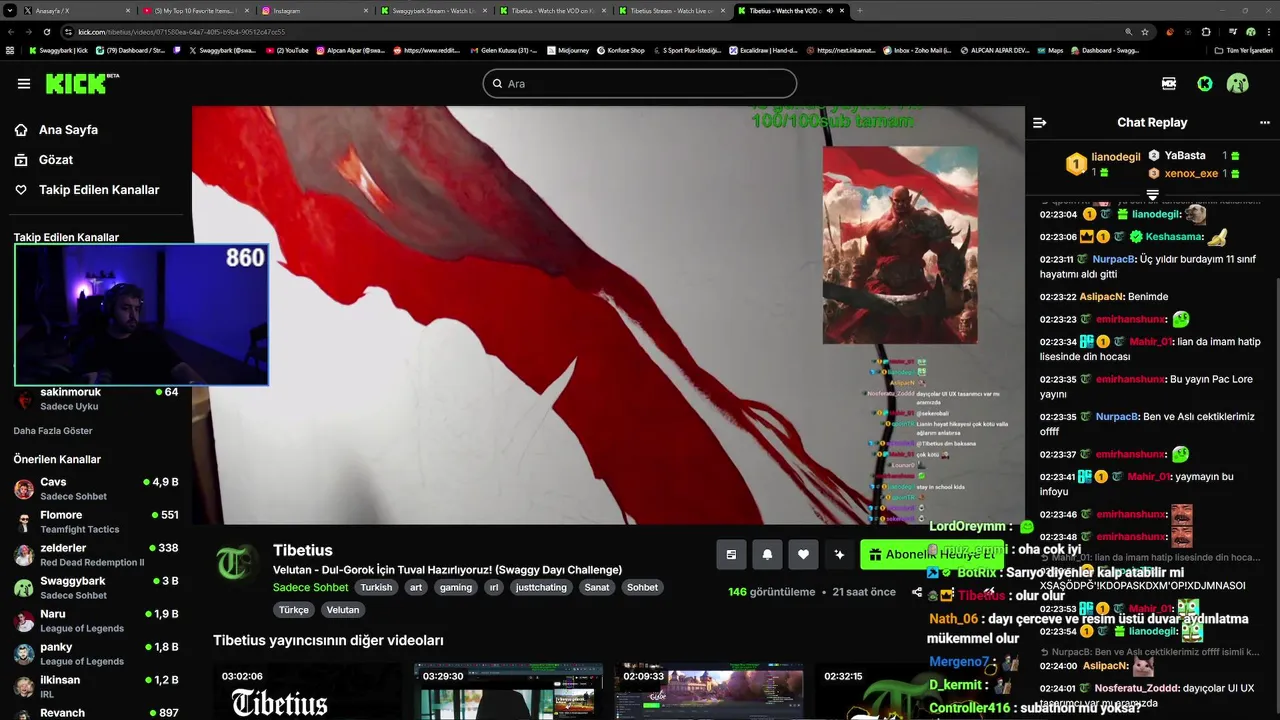This screenshot has width=1280, height=720.
Task: Open a new browser tab
Action: pyautogui.click(x=859, y=10)
